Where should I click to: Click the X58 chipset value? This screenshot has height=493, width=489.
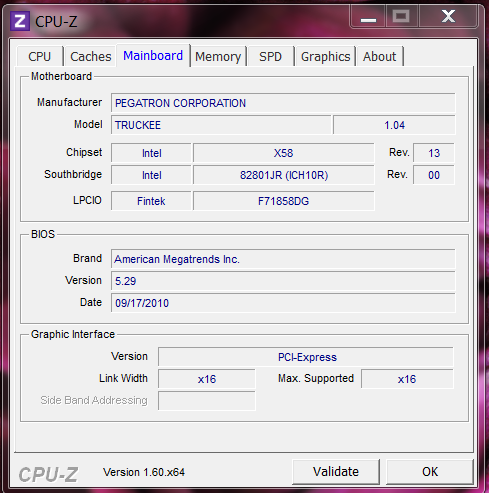click(284, 153)
